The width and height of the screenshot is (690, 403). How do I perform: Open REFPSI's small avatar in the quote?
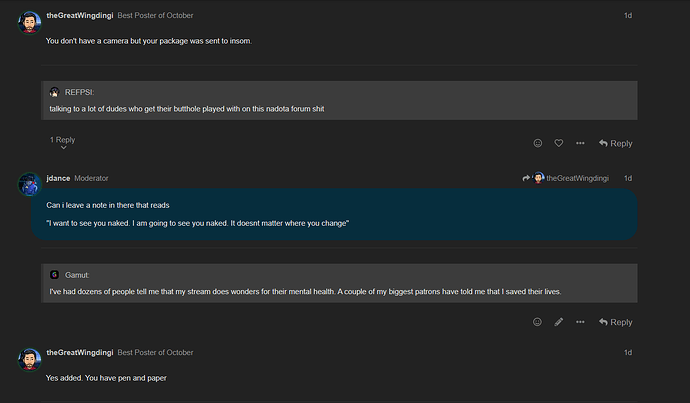54,92
